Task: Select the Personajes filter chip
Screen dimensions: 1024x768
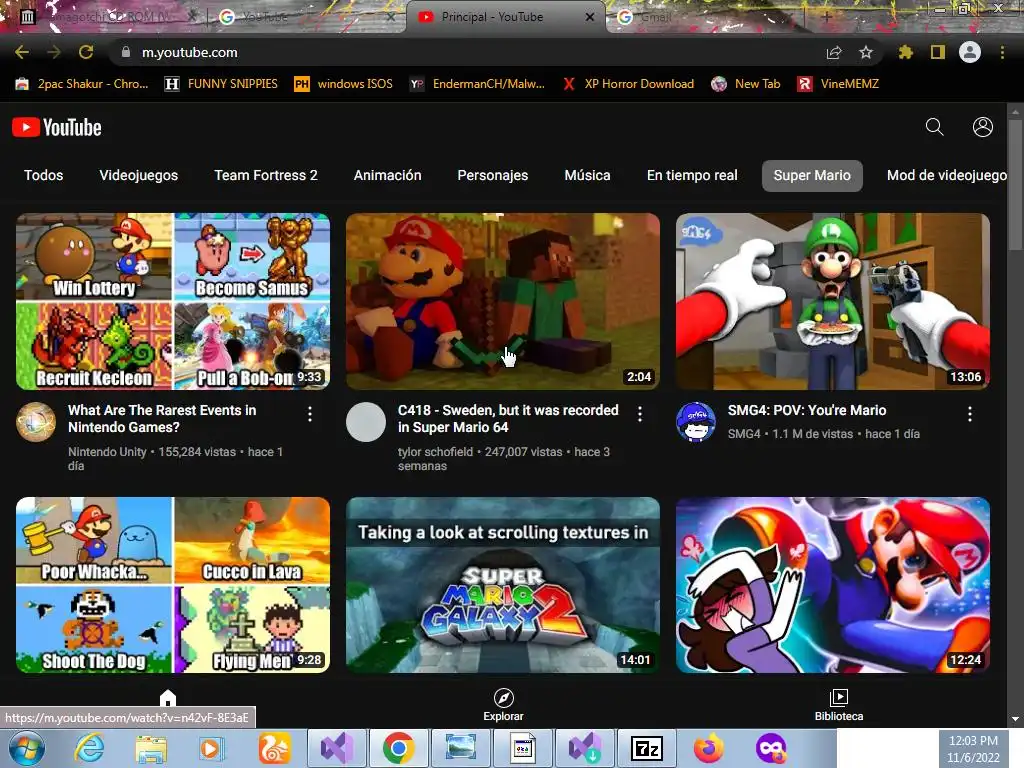Action: (492, 175)
